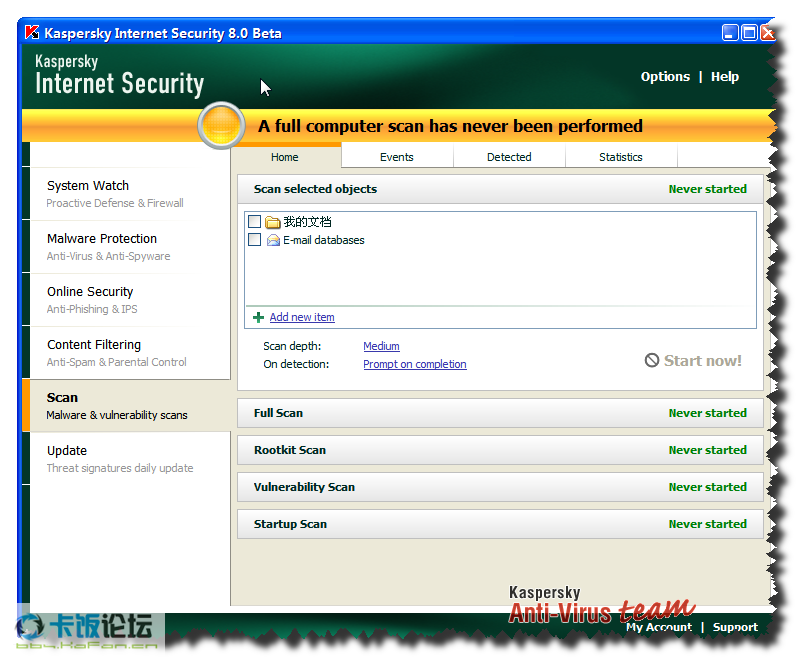Open My Account link at bottom
802x663 pixels.
coord(659,627)
